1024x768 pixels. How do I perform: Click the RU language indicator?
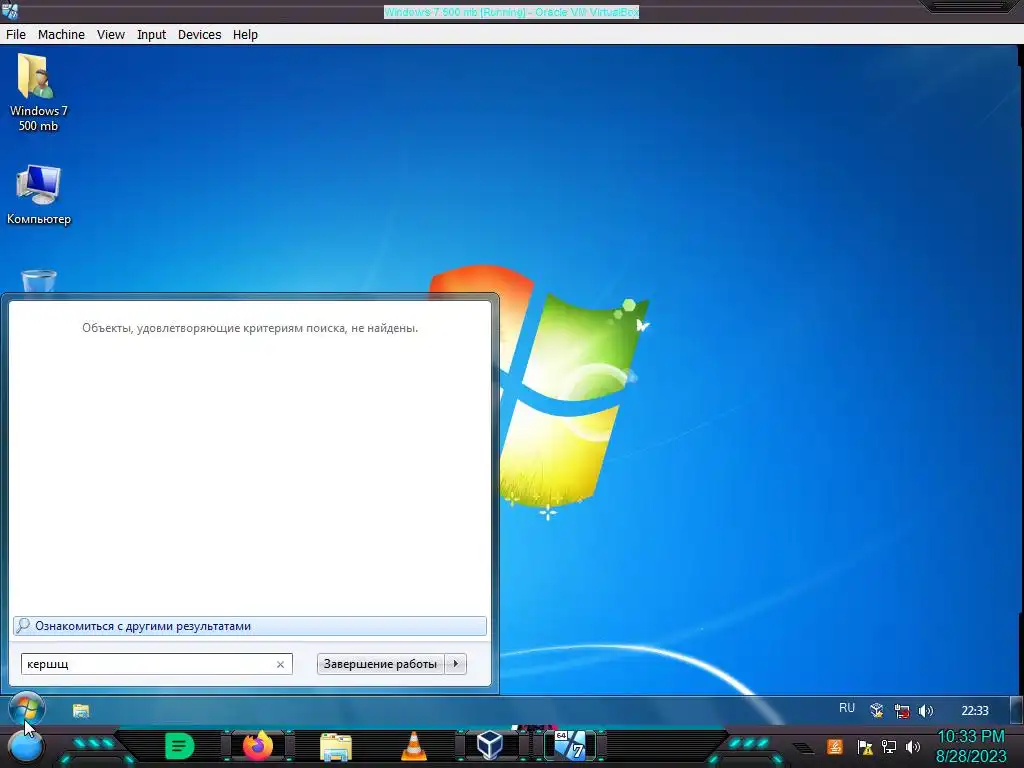click(x=846, y=708)
